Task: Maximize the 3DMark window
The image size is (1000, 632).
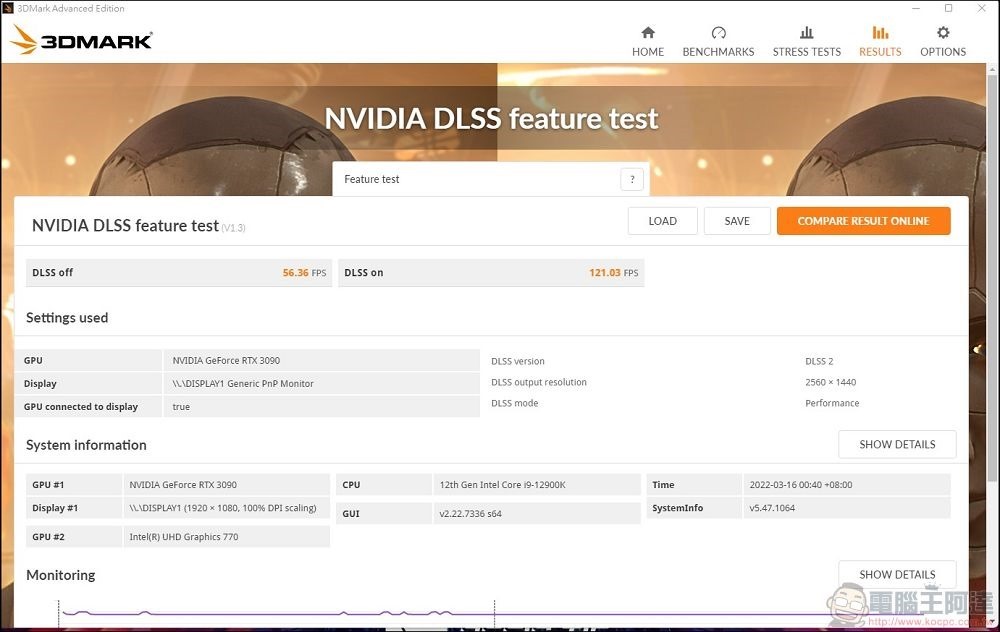Action: point(948,8)
